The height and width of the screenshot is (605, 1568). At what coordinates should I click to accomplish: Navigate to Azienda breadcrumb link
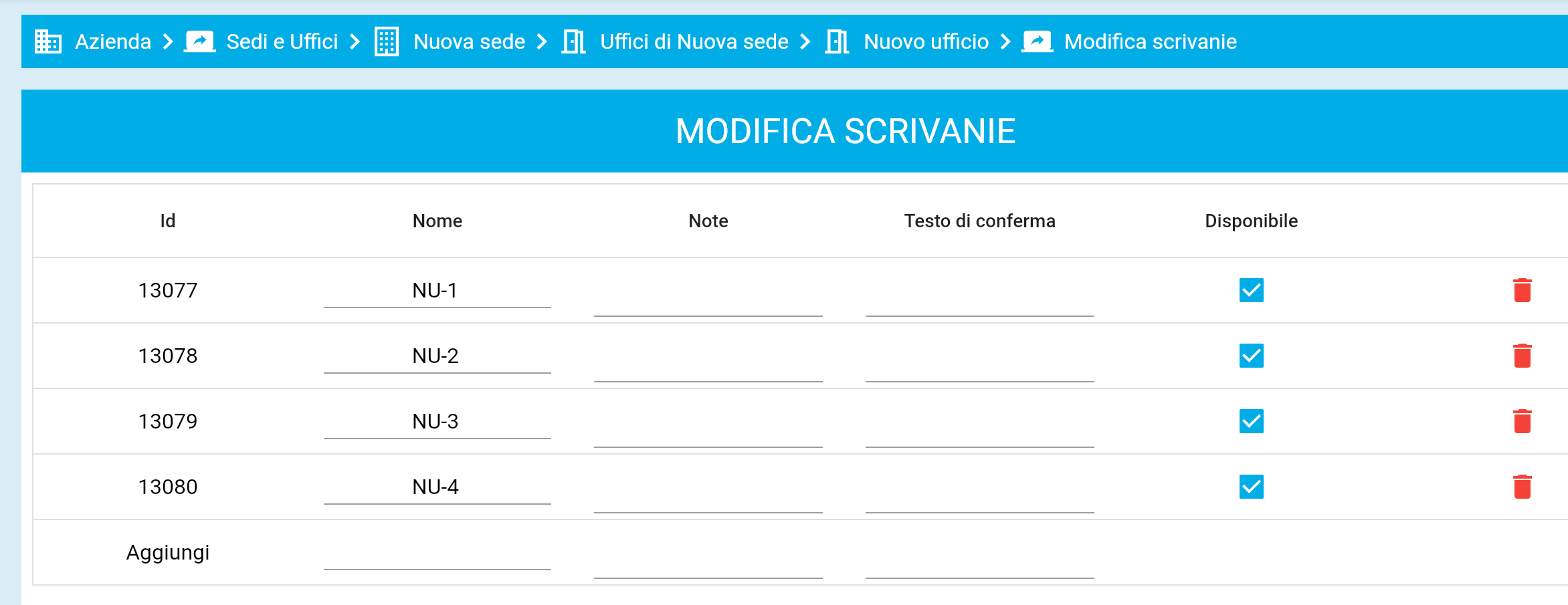point(112,41)
